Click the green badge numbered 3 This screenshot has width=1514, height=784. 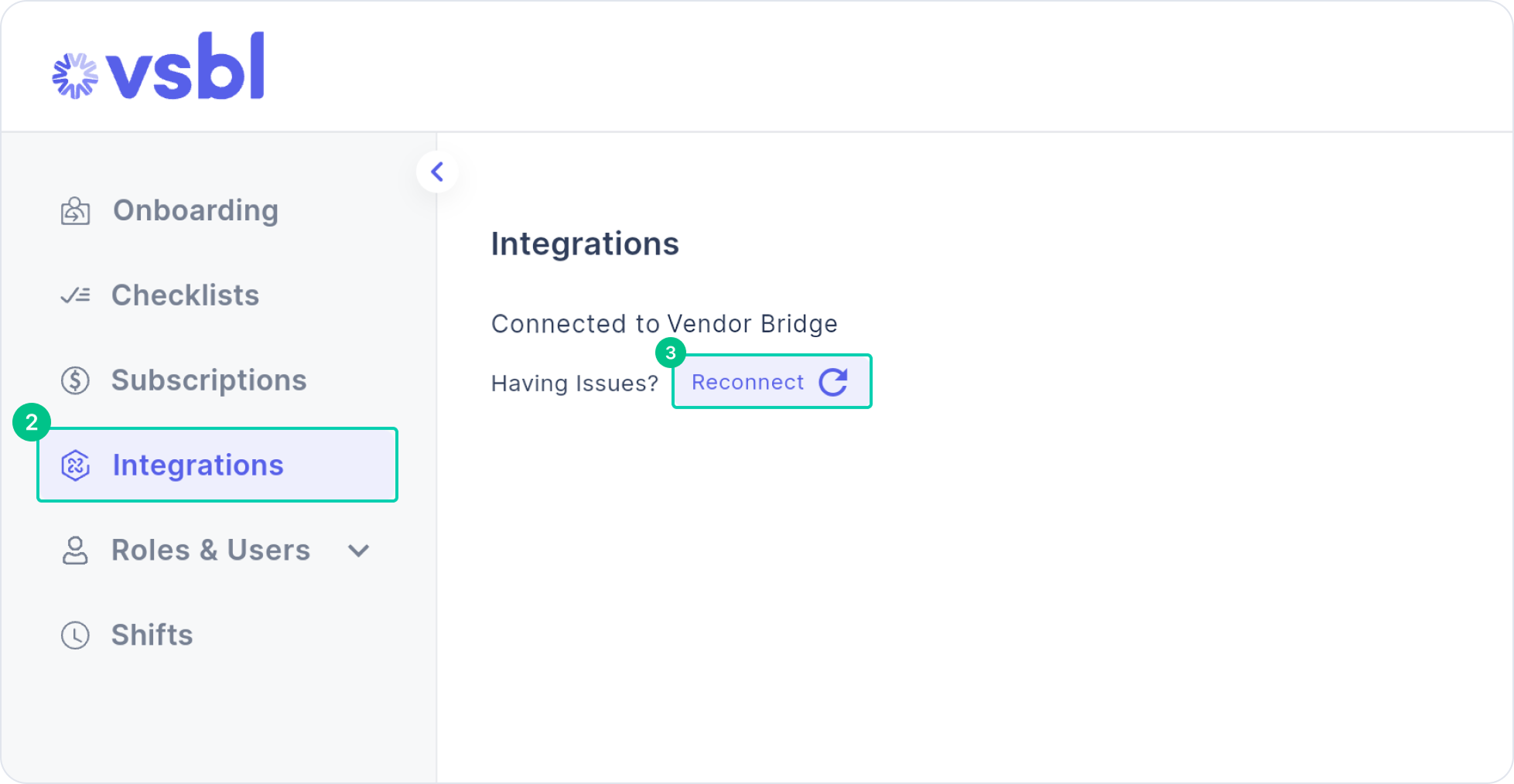(672, 353)
